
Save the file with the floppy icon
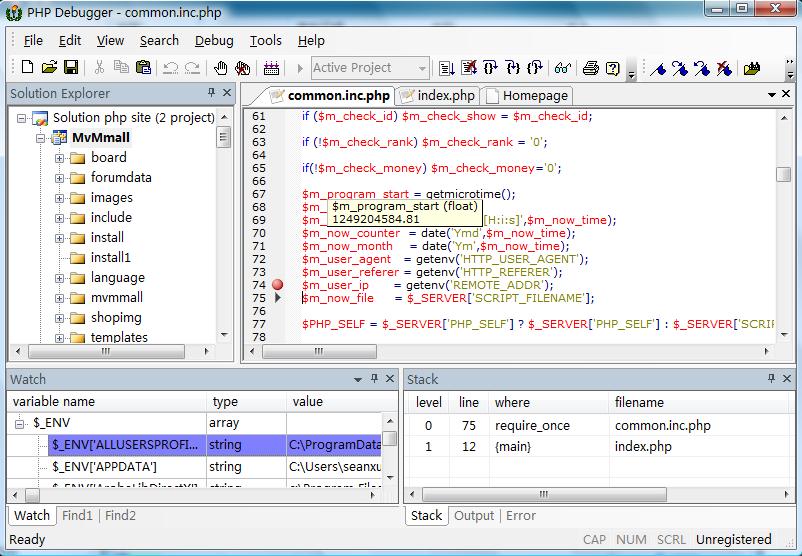[71, 68]
